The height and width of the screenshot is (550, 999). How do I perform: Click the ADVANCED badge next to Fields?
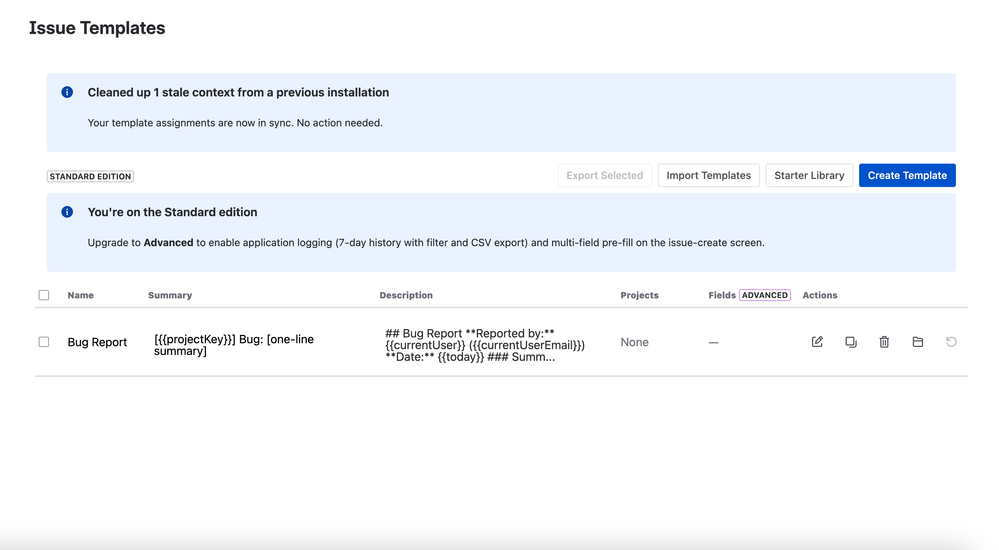pos(765,295)
